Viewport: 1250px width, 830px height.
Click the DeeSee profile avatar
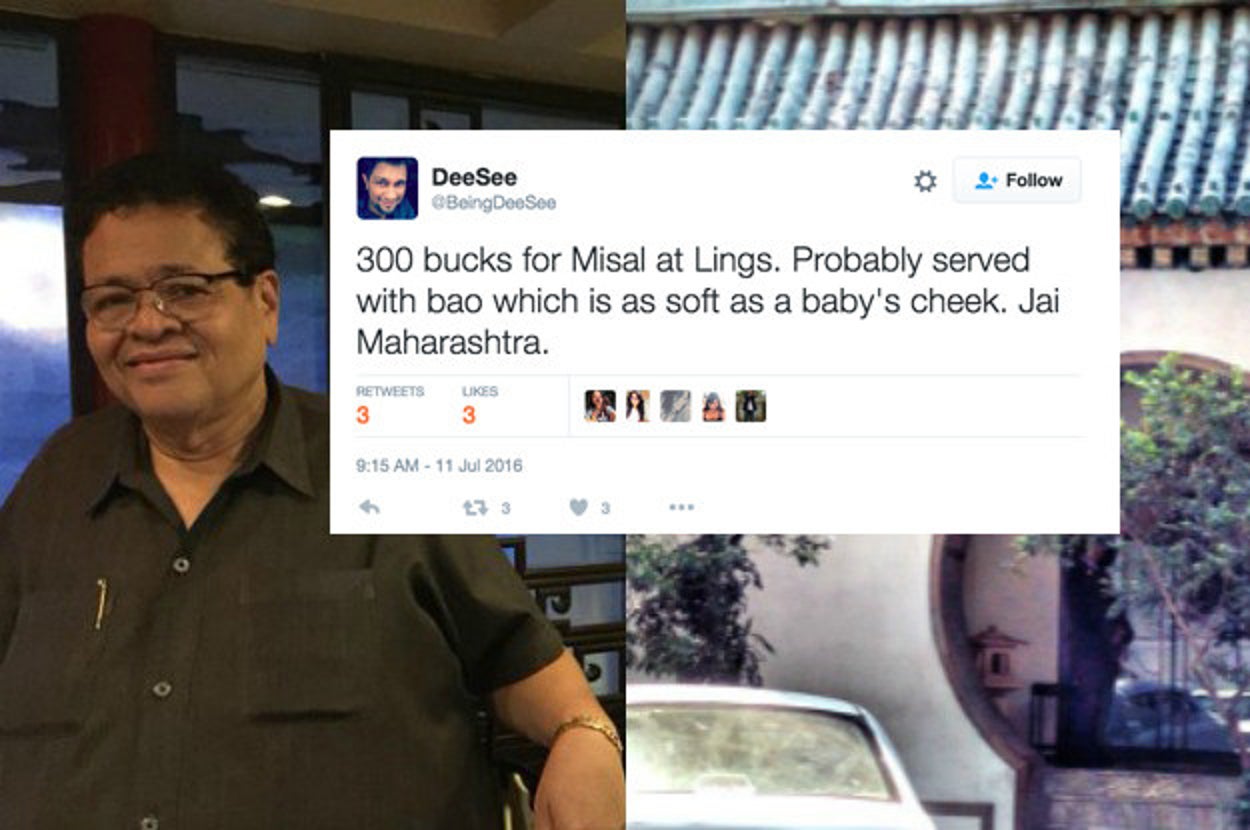pyautogui.click(x=387, y=188)
